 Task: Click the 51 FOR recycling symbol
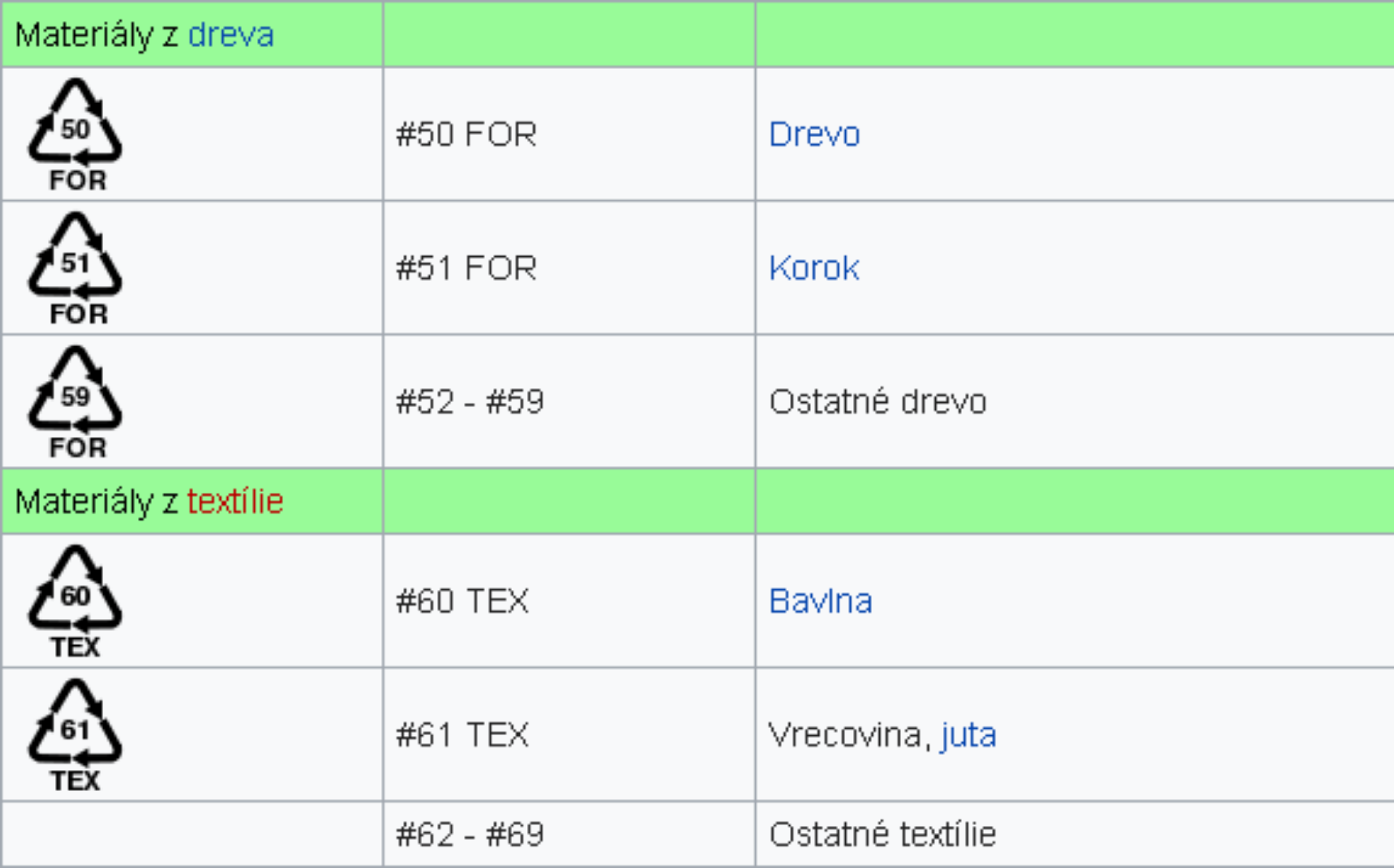pyautogui.click(x=76, y=268)
